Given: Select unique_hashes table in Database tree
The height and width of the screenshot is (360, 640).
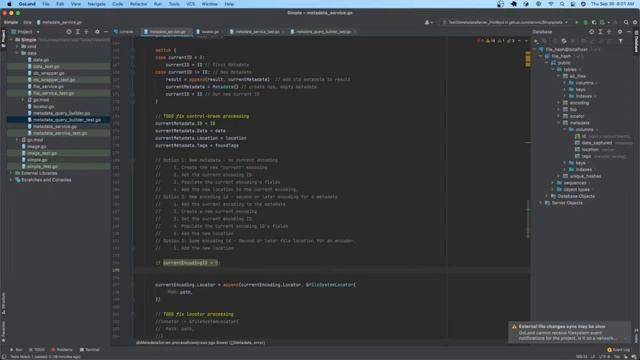Looking at the screenshot, I should (x=585, y=176).
